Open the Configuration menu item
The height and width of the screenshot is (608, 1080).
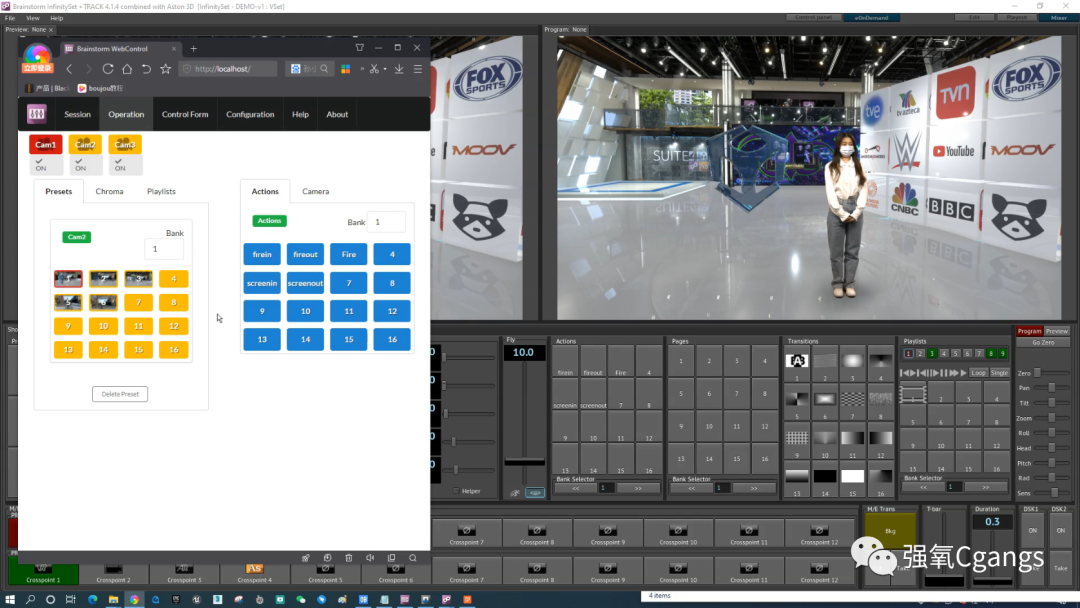point(250,114)
